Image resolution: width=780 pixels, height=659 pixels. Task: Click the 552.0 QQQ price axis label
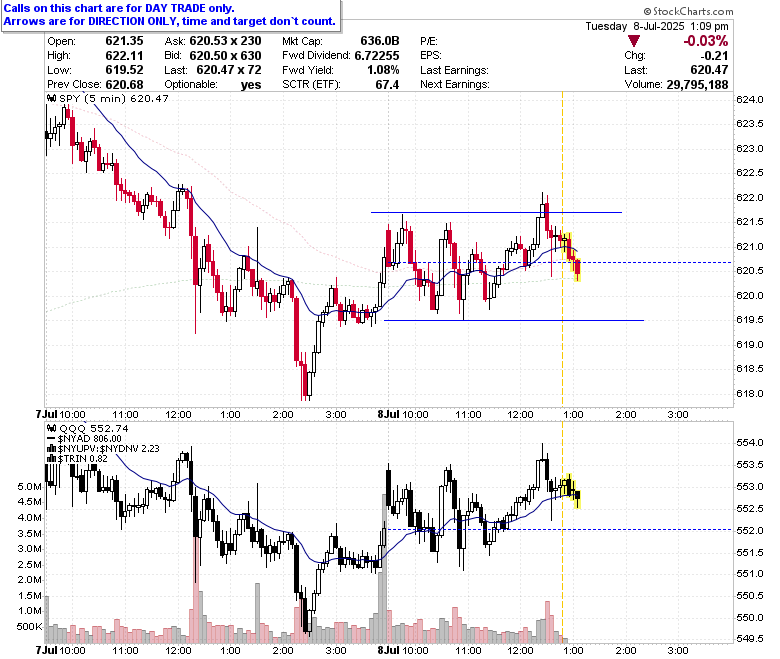(x=750, y=530)
